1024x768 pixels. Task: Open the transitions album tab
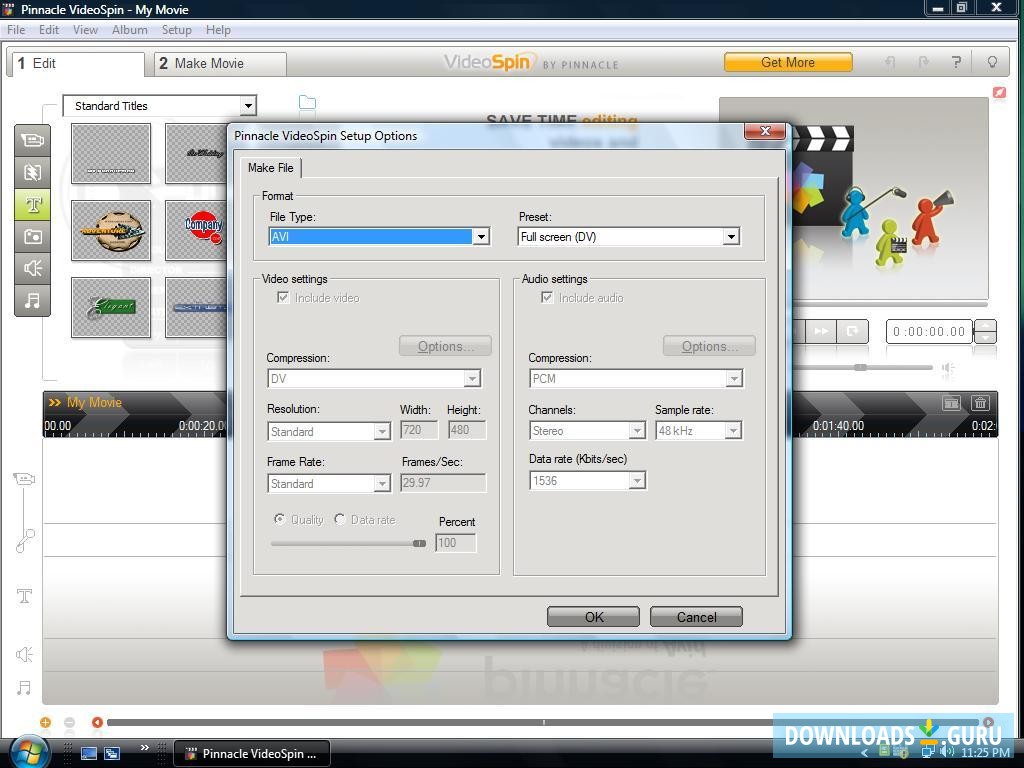click(32, 172)
